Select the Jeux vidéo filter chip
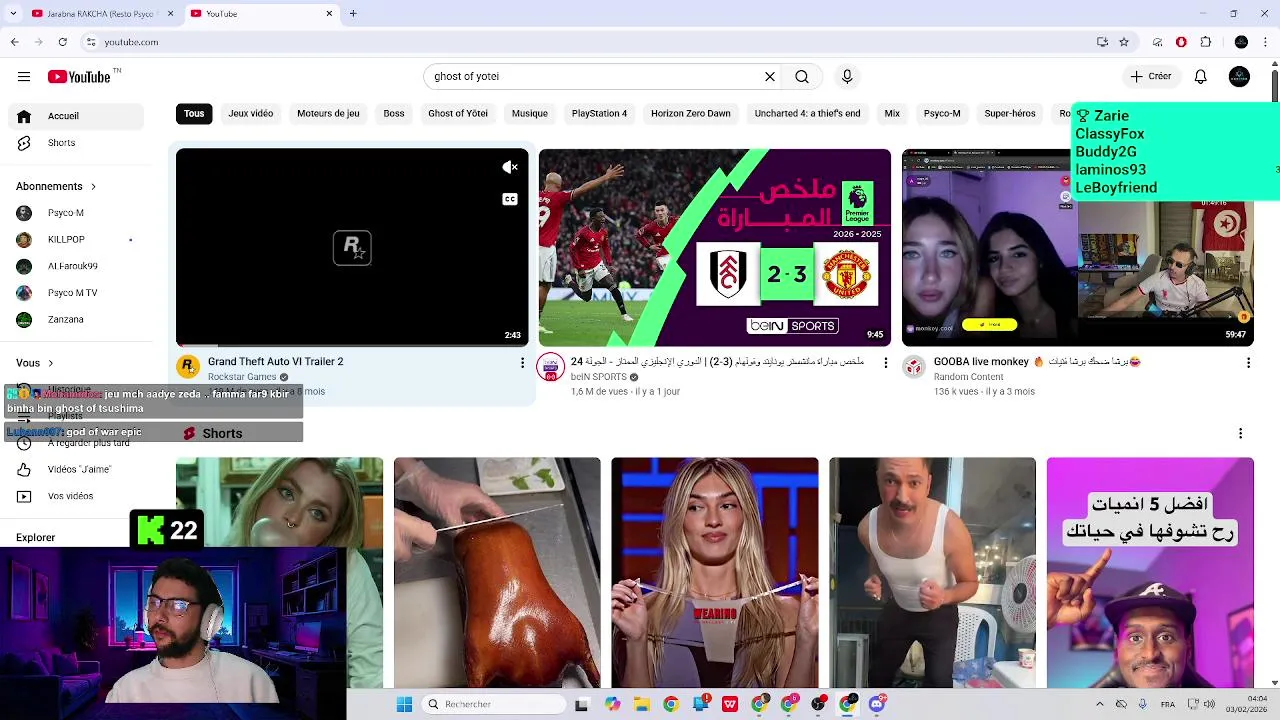The image size is (1280, 720). 251,114
